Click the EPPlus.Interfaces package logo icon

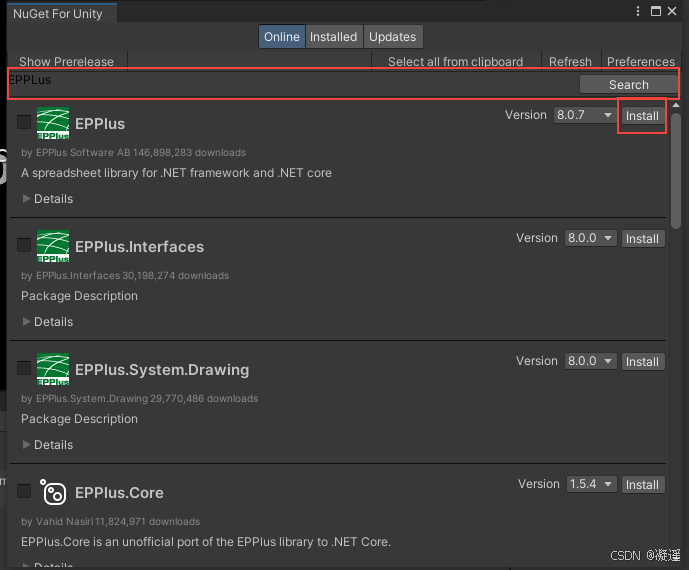[x=53, y=246]
